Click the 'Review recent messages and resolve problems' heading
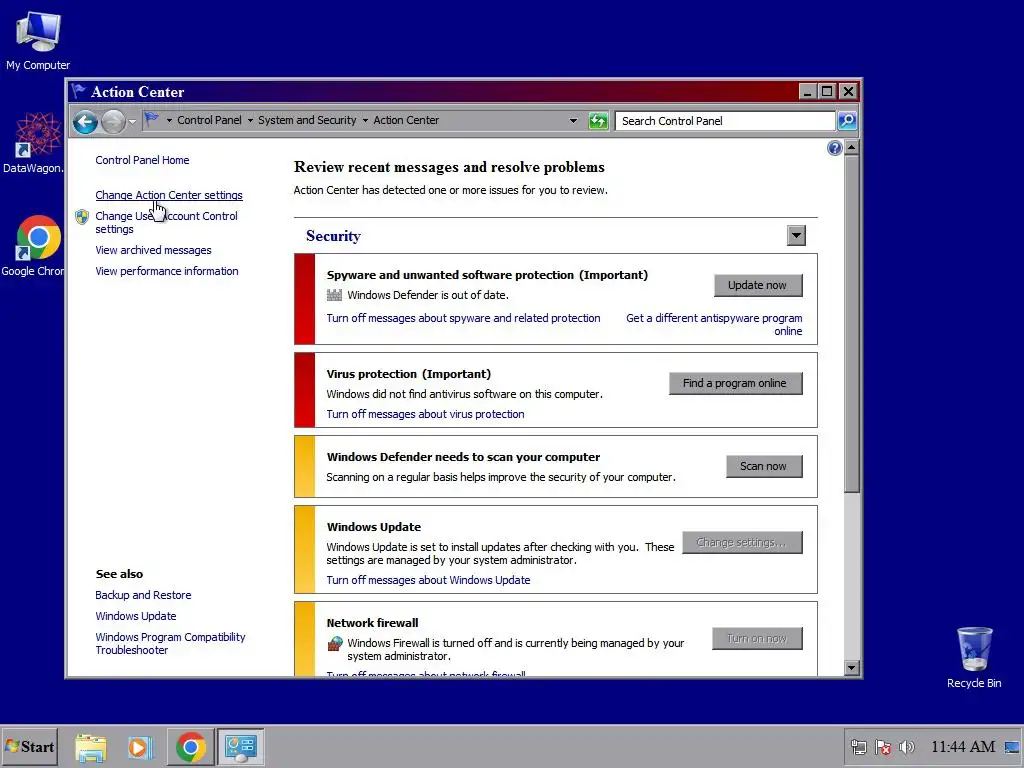This screenshot has width=1024, height=768. tap(449, 167)
